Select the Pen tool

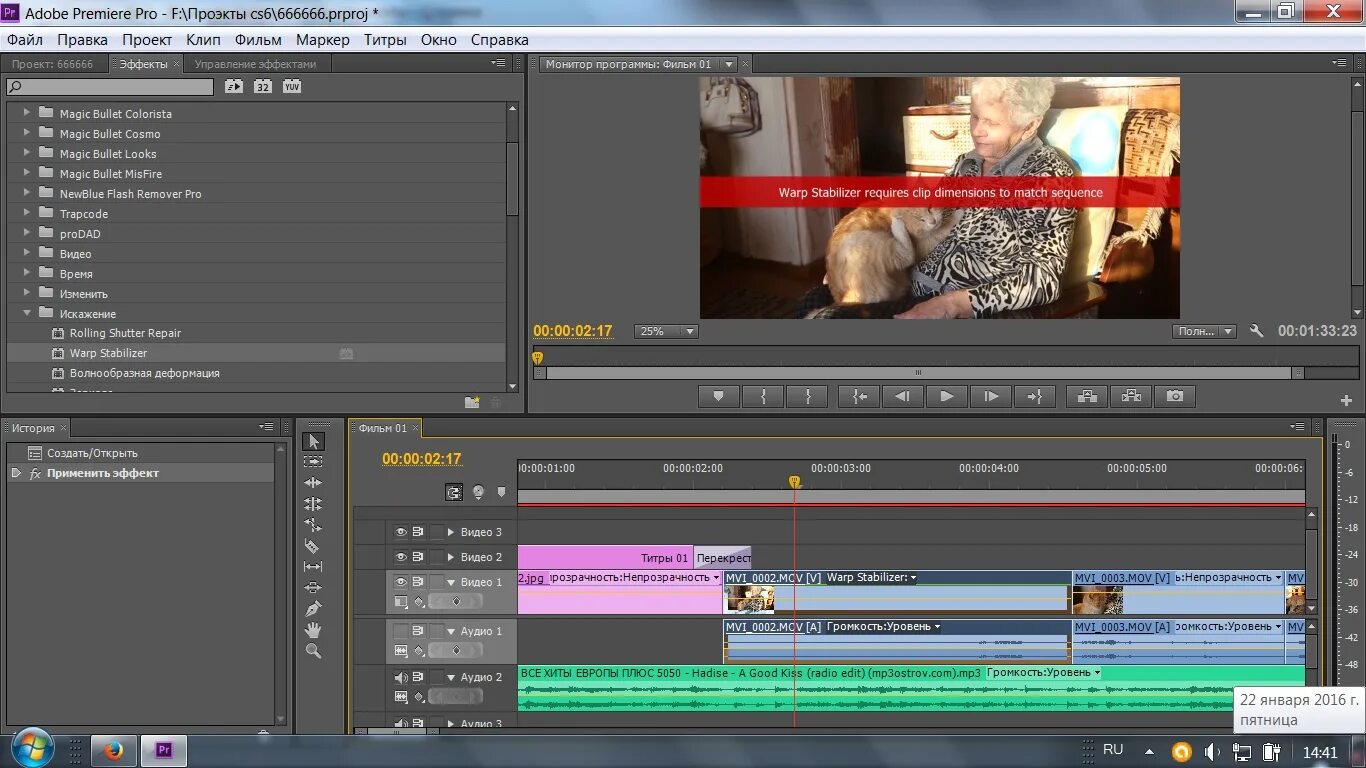point(313,609)
